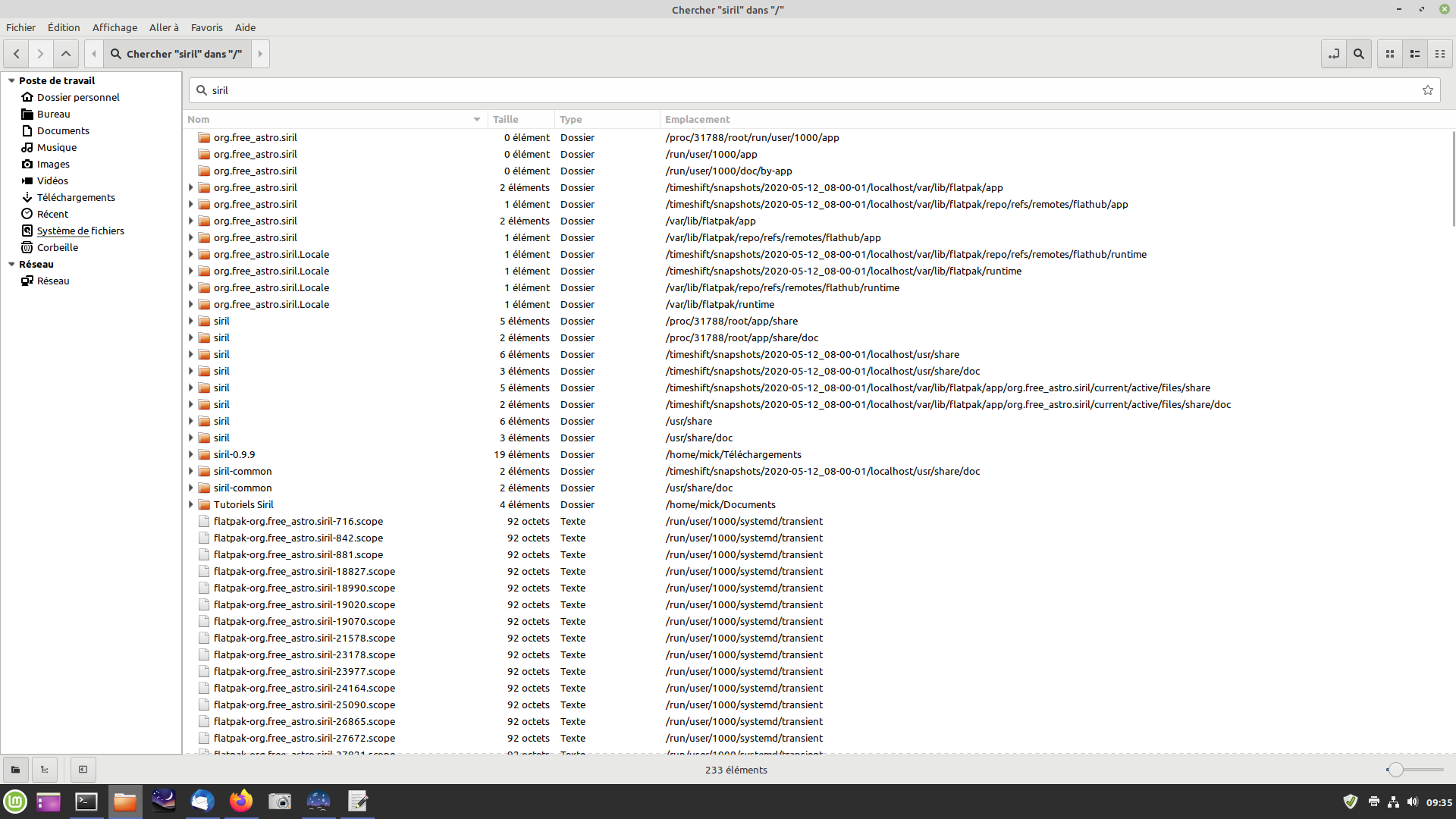Image resolution: width=1456 pixels, height=819 pixels.
Task: Open the Affichage menu
Action: (x=115, y=27)
